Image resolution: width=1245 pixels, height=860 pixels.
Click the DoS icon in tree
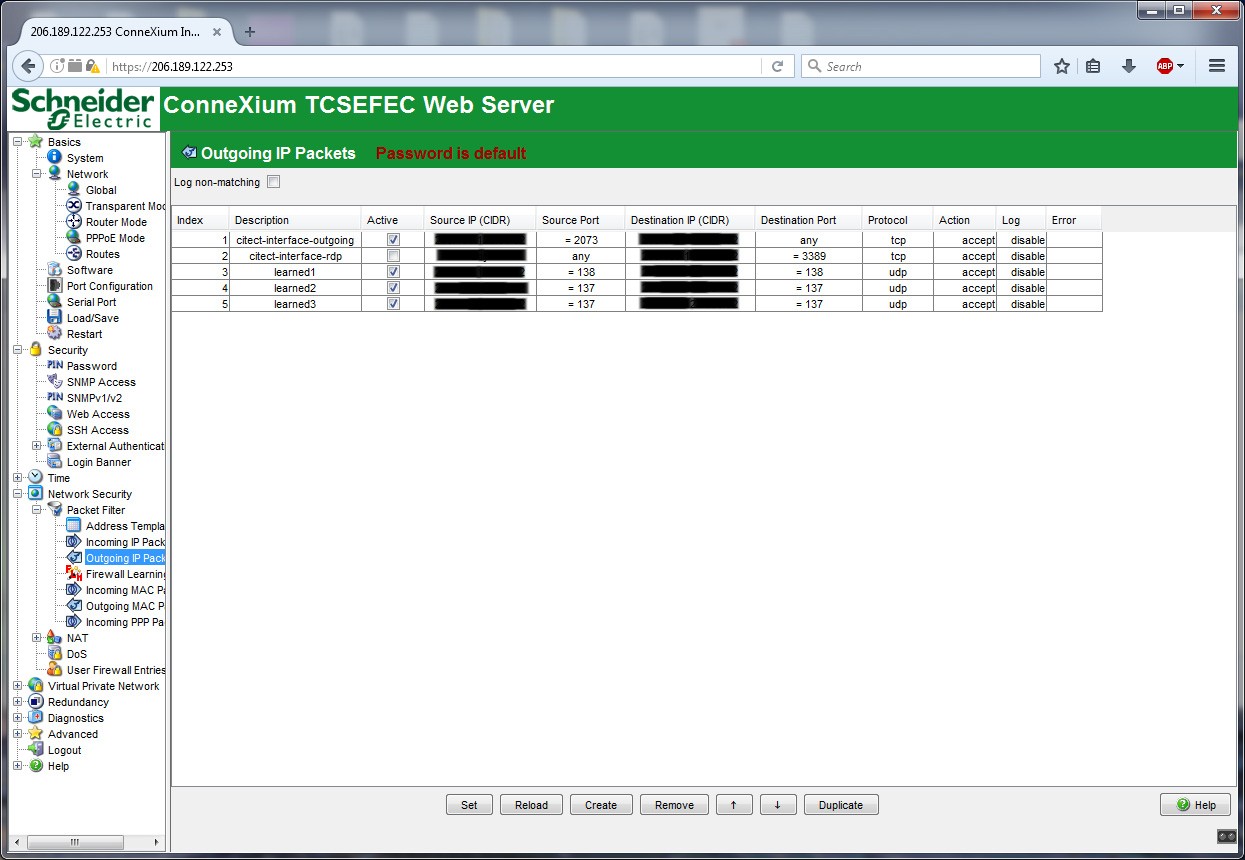point(55,654)
